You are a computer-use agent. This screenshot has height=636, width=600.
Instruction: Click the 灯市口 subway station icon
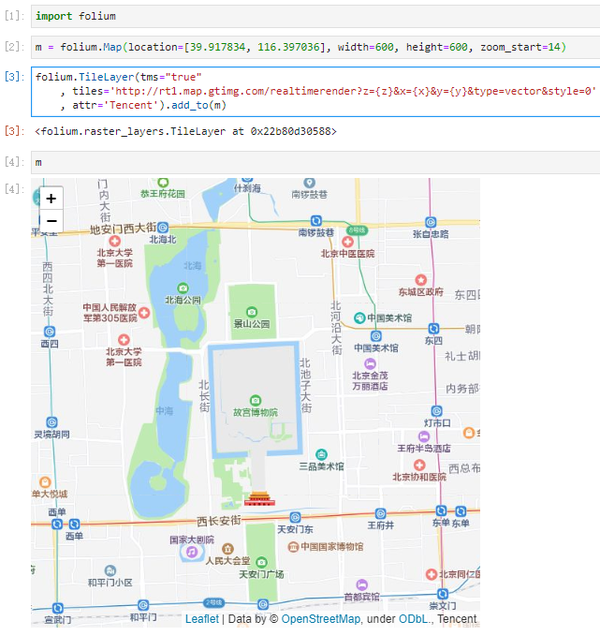(x=437, y=411)
